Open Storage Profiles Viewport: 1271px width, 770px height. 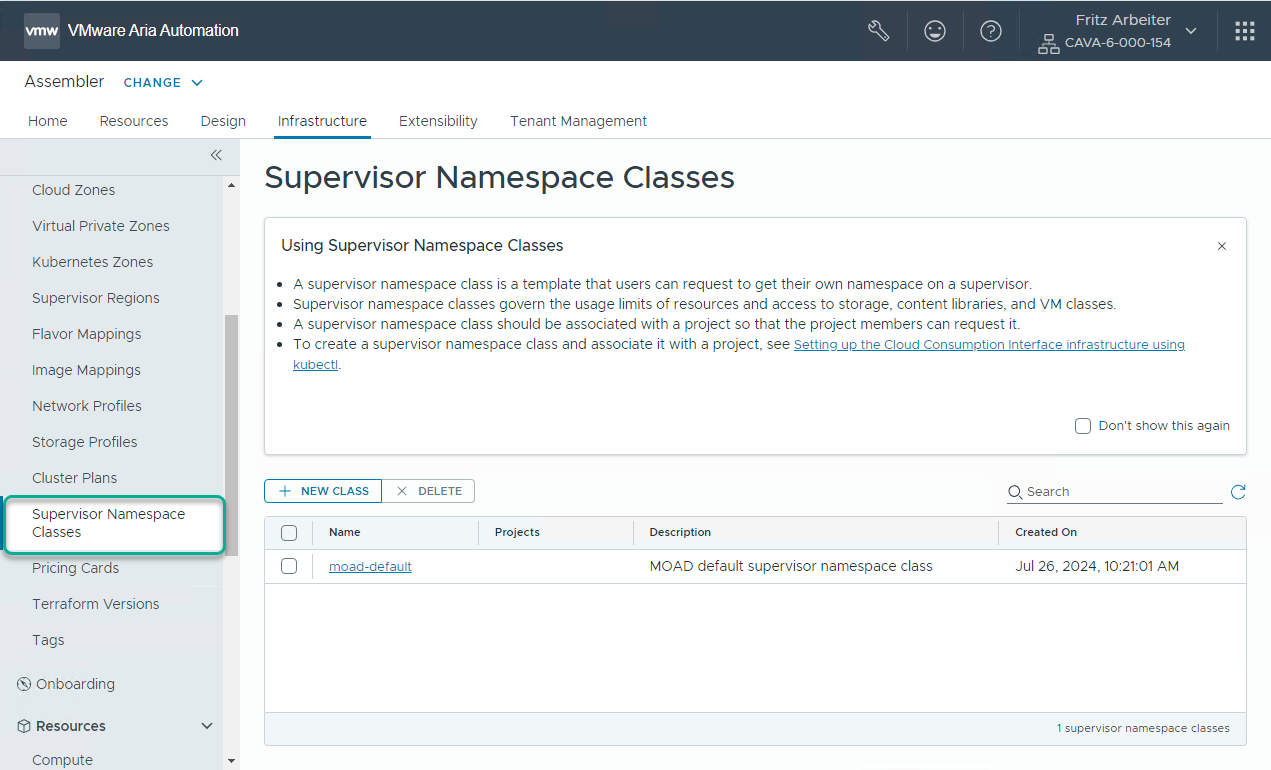click(x=85, y=442)
